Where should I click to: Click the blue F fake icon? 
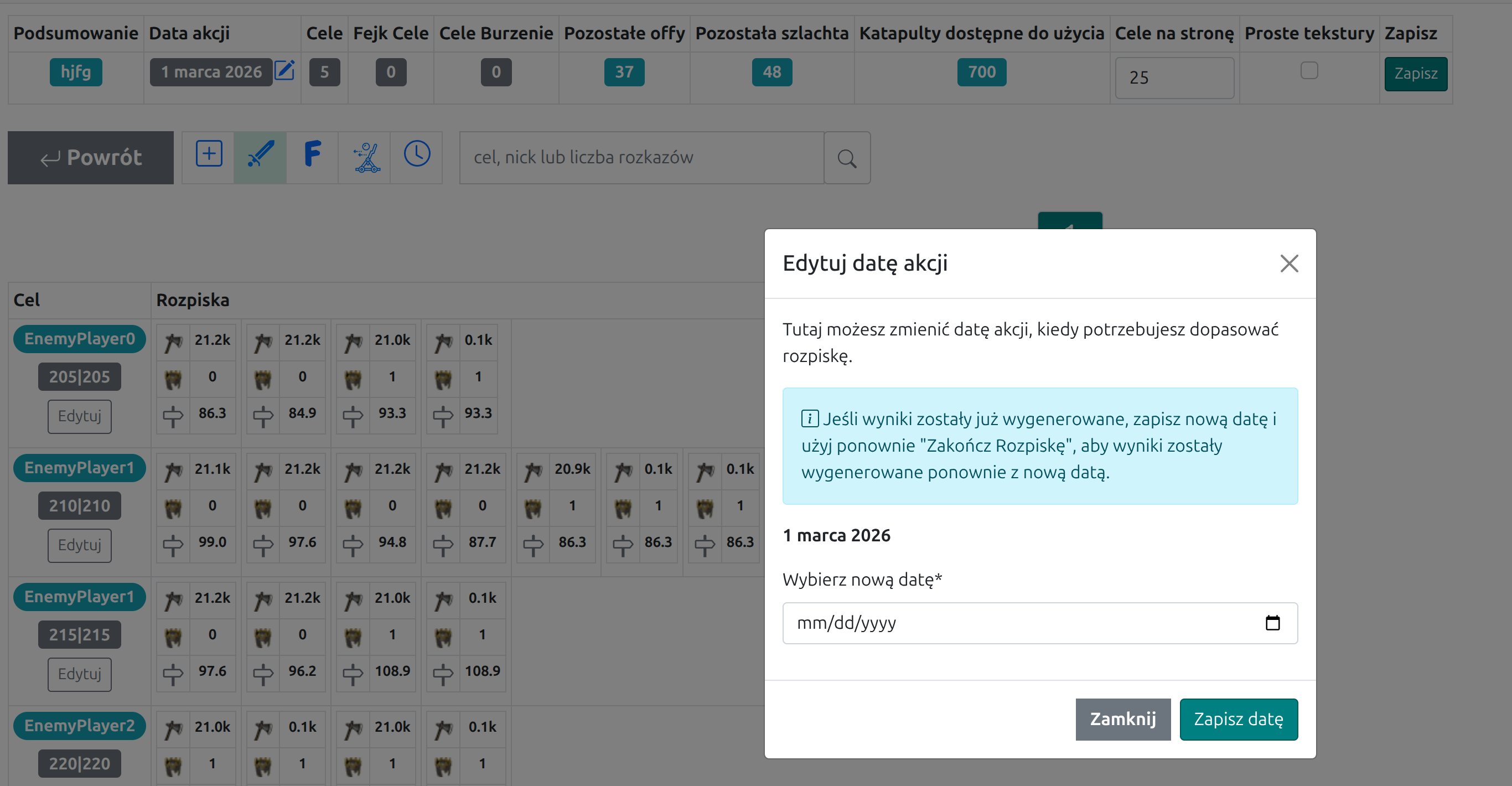click(312, 155)
